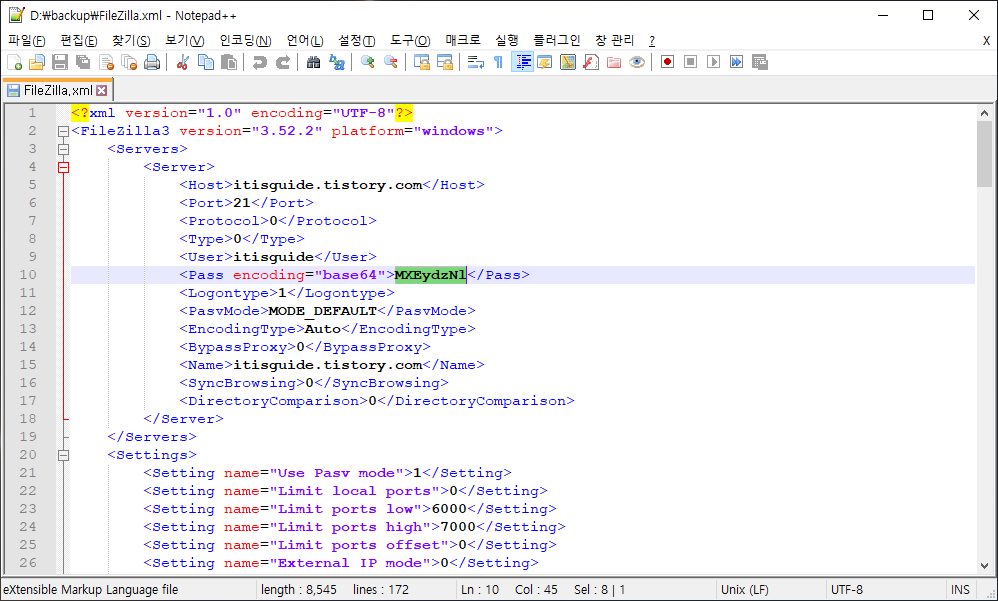Undo the last edit from toolbar
Image resolution: width=998 pixels, height=601 pixels.
(259, 62)
